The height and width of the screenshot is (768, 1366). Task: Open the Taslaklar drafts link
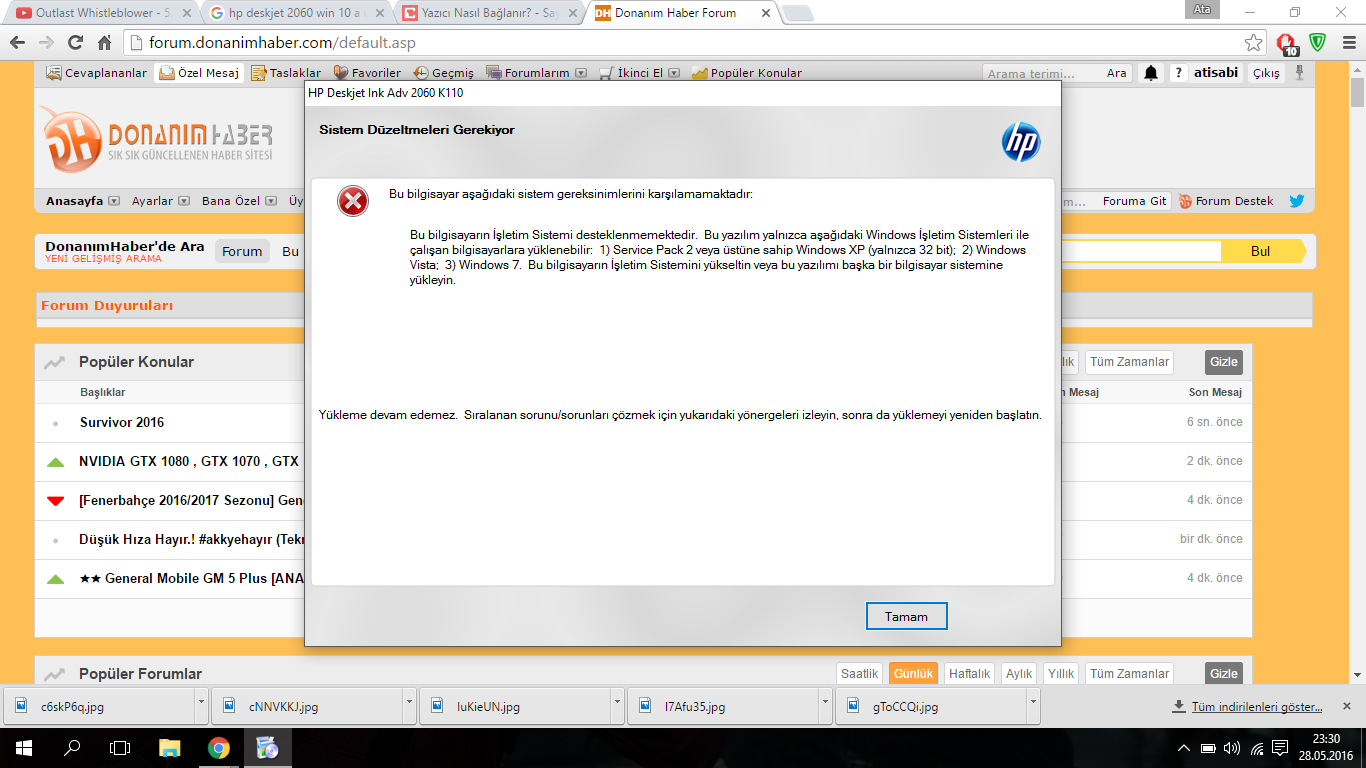pyautogui.click(x=286, y=73)
